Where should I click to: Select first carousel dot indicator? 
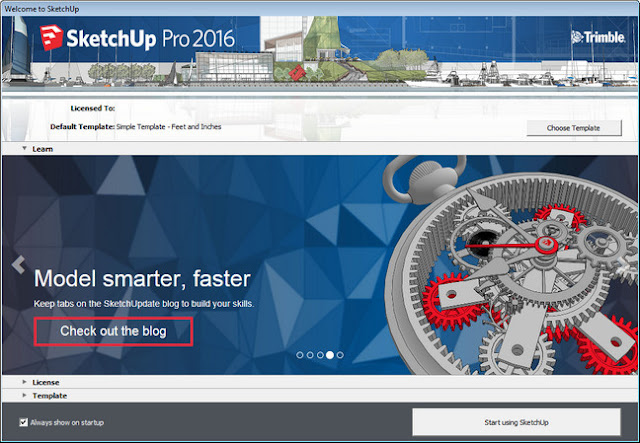point(300,355)
